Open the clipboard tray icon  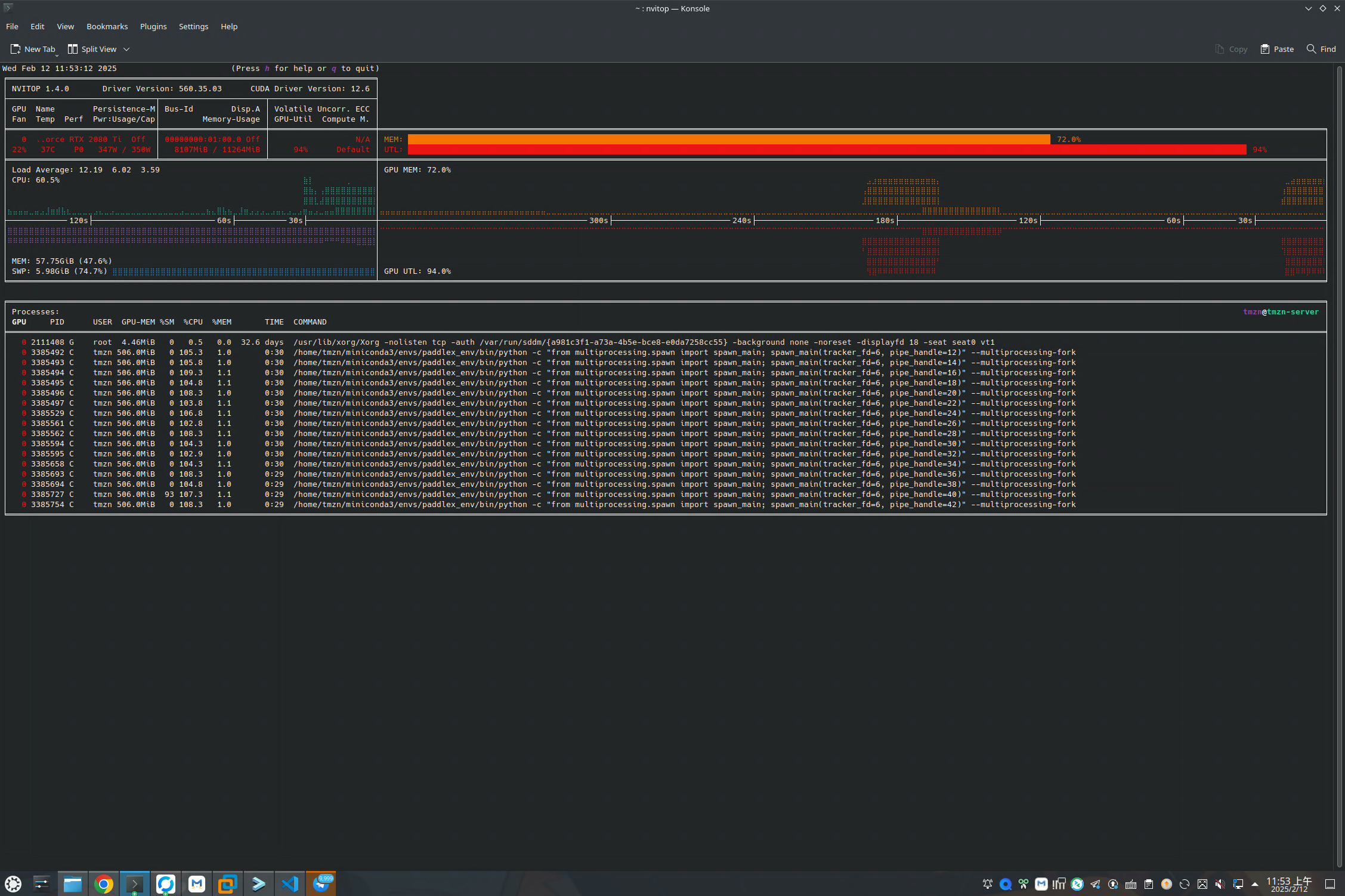pyautogui.click(x=1148, y=884)
